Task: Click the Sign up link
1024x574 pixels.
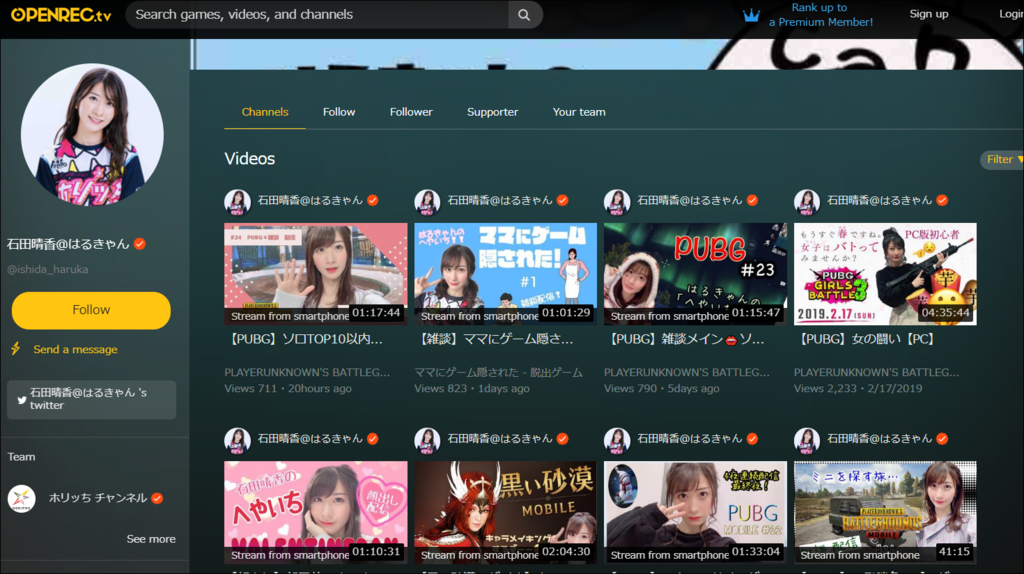Action: (x=929, y=14)
